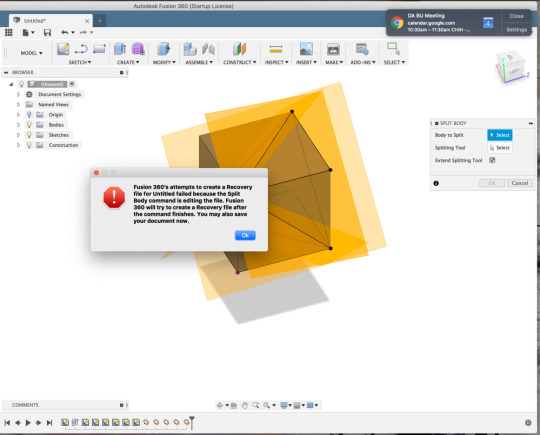Viewport: 540px width, 435px height.
Task: Open the INSPECT menu
Action: point(276,62)
